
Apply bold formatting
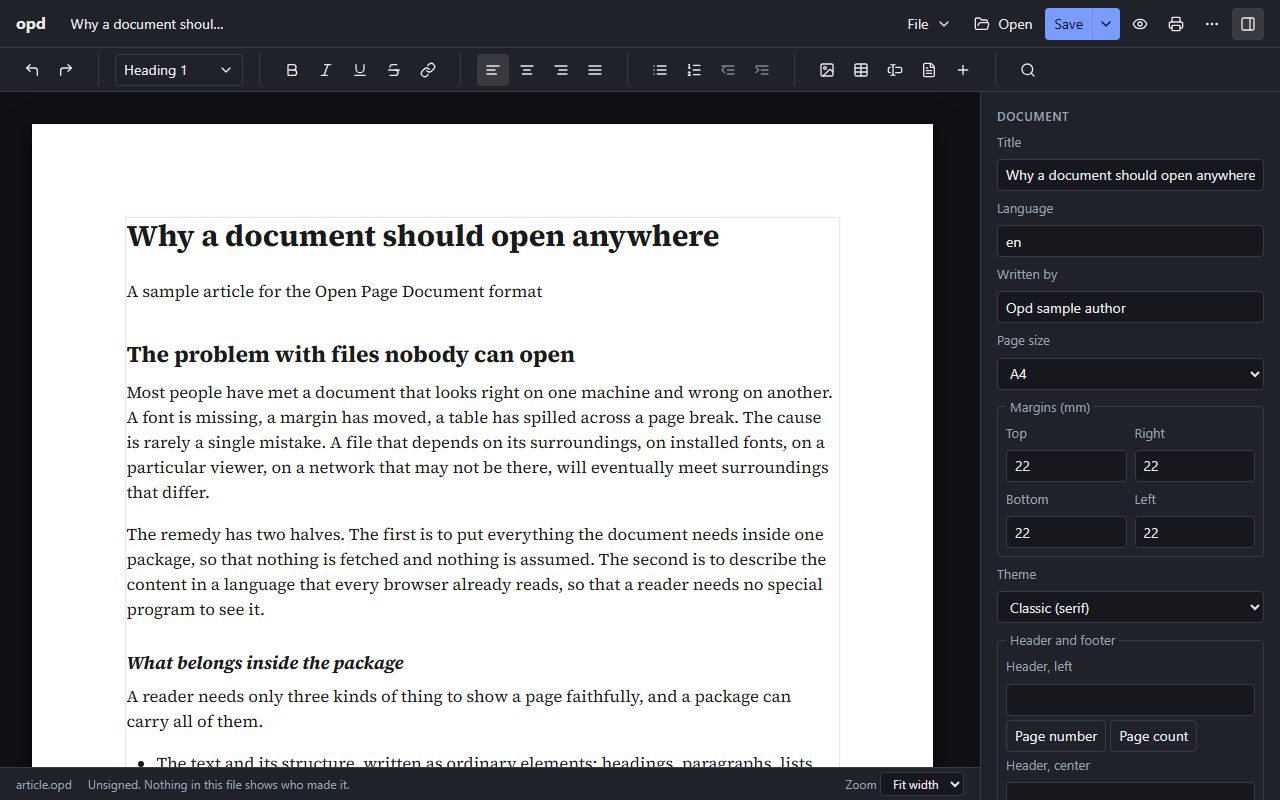coord(292,70)
